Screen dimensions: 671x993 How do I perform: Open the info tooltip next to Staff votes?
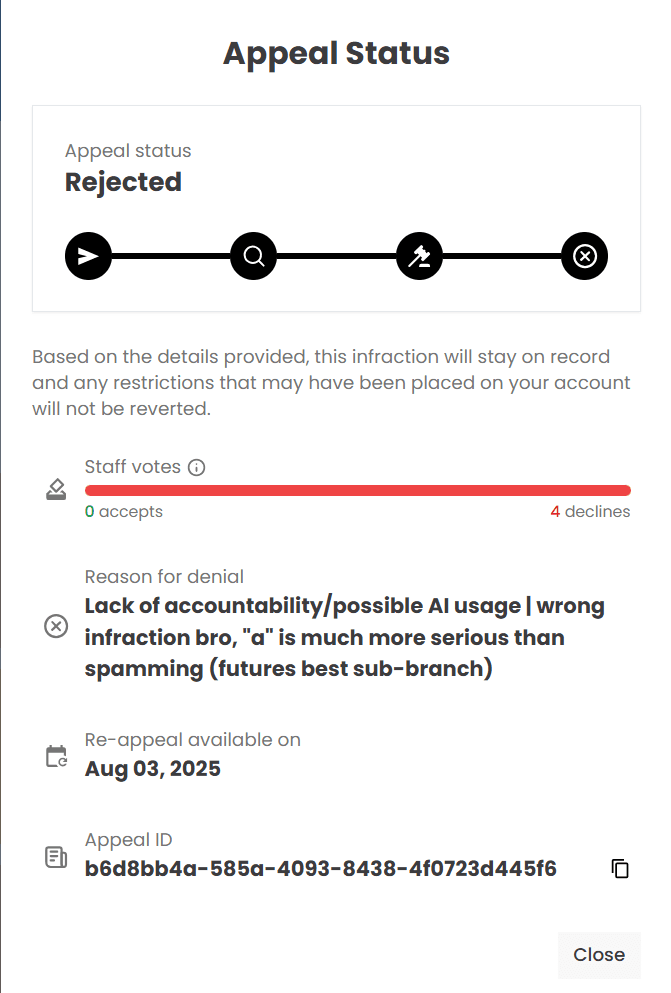coord(196,466)
